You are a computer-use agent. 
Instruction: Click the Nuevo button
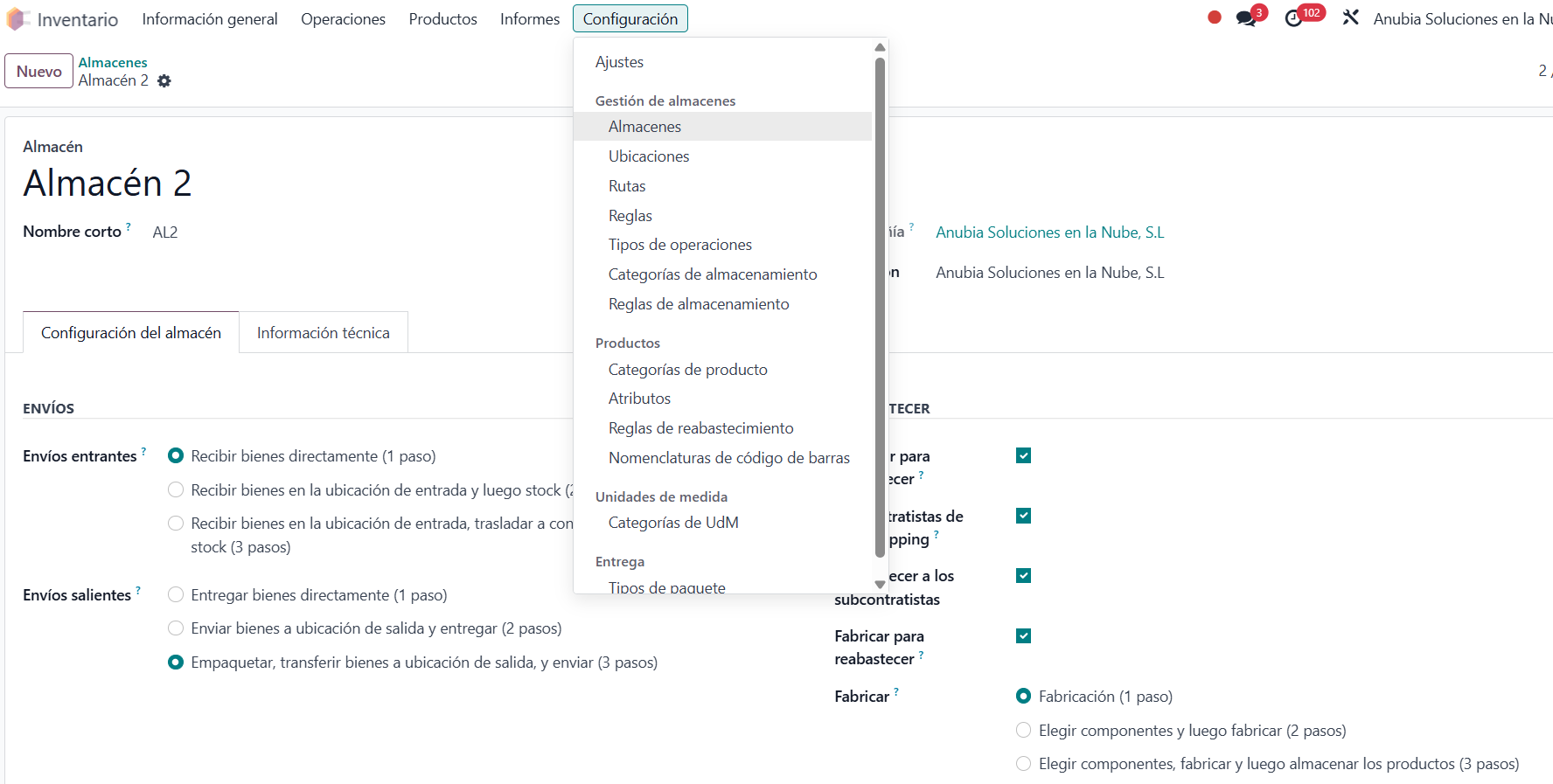[x=39, y=71]
